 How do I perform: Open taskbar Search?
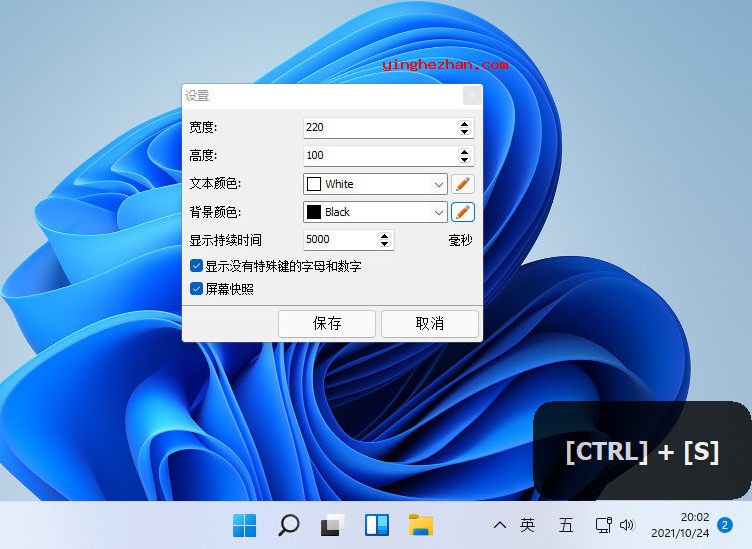click(x=289, y=526)
